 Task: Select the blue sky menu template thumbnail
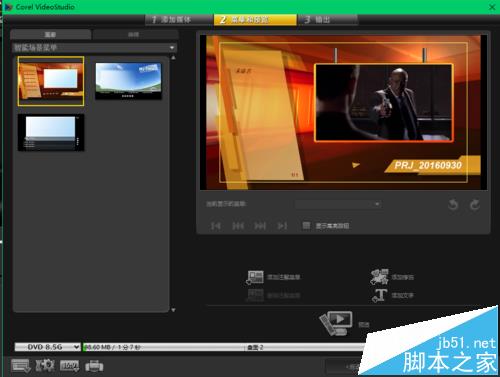pos(128,81)
